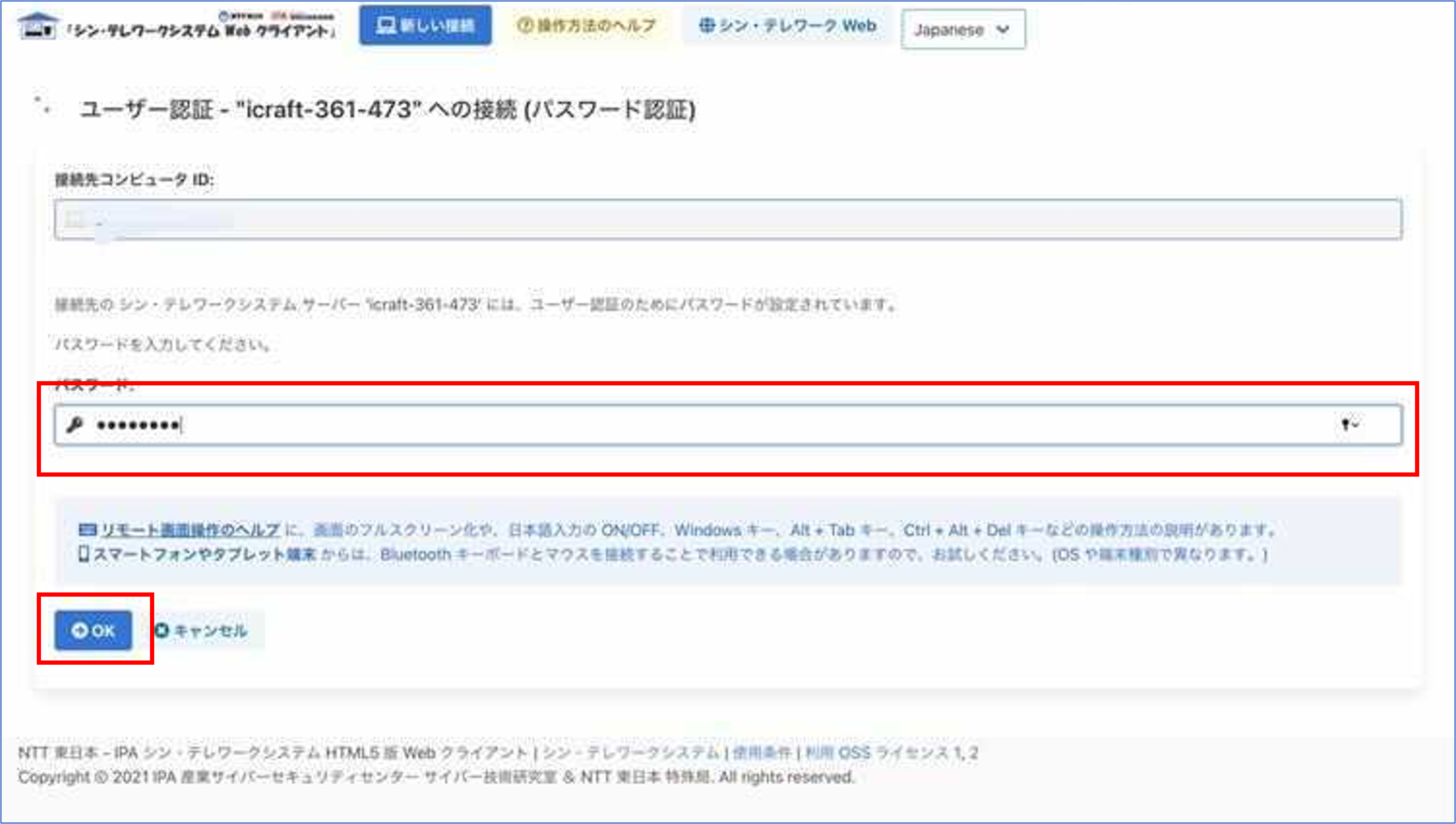The height and width of the screenshot is (824, 1456).
Task: Click the 接続先コンピュータ ID field
Action: tap(728, 219)
